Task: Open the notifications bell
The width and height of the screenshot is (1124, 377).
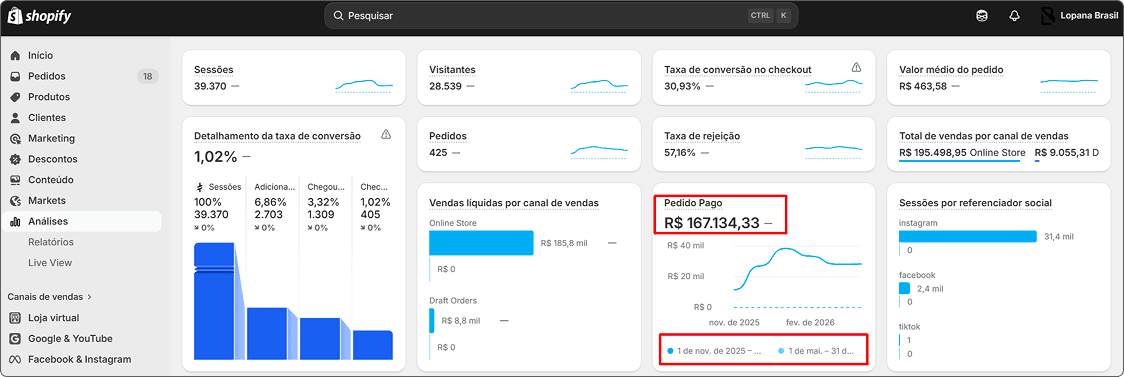Action: pyautogui.click(x=1014, y=16)
